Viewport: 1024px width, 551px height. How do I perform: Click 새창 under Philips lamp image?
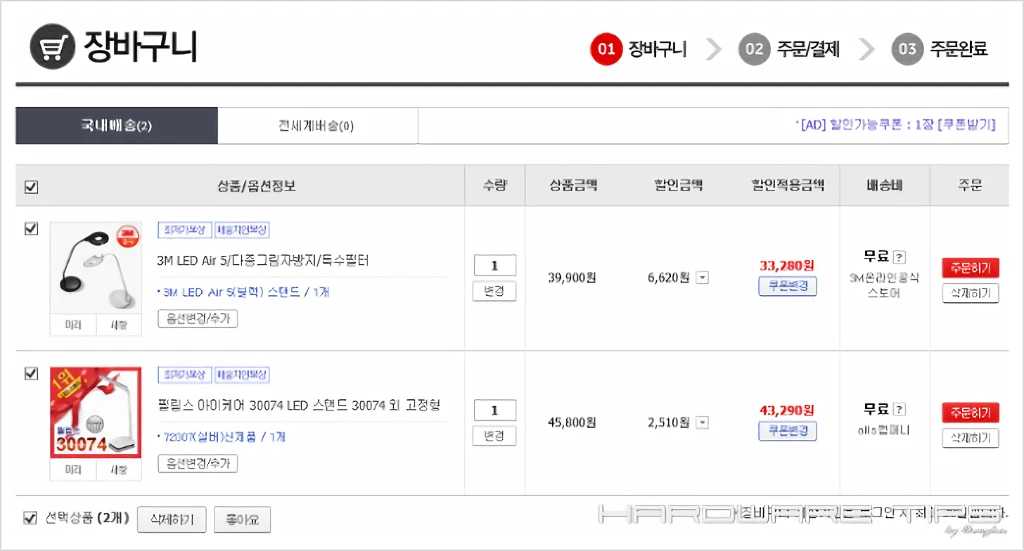pyautogui.click(x=119, y=469)
